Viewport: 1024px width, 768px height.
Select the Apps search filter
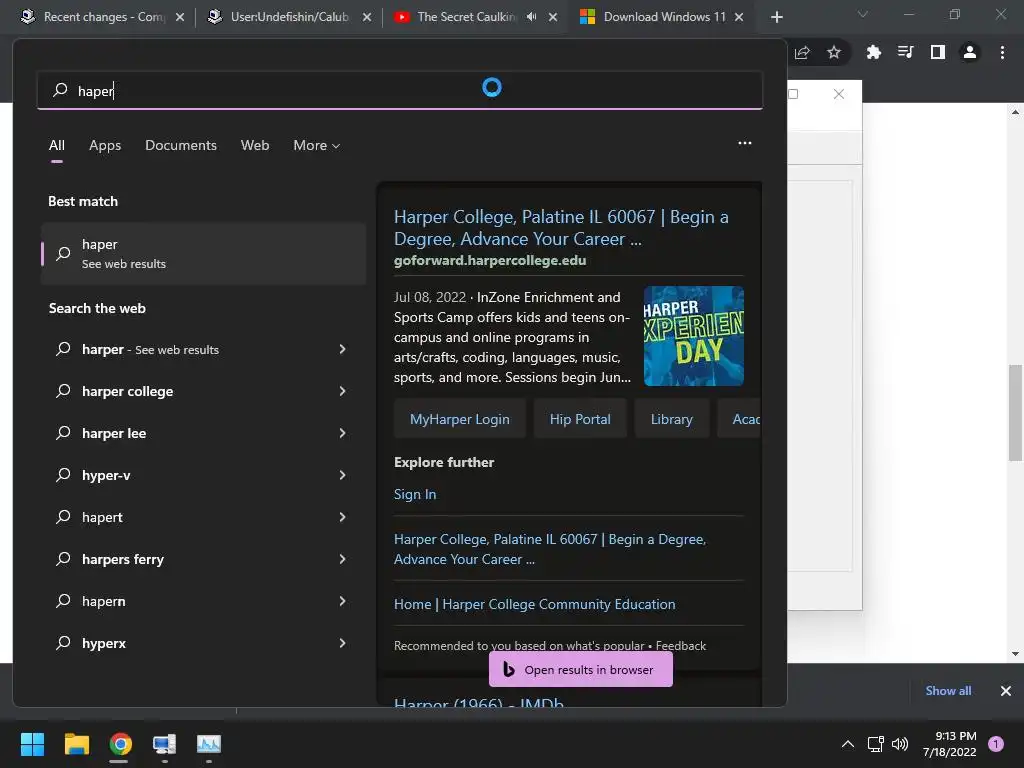click(x=105, y=145)
